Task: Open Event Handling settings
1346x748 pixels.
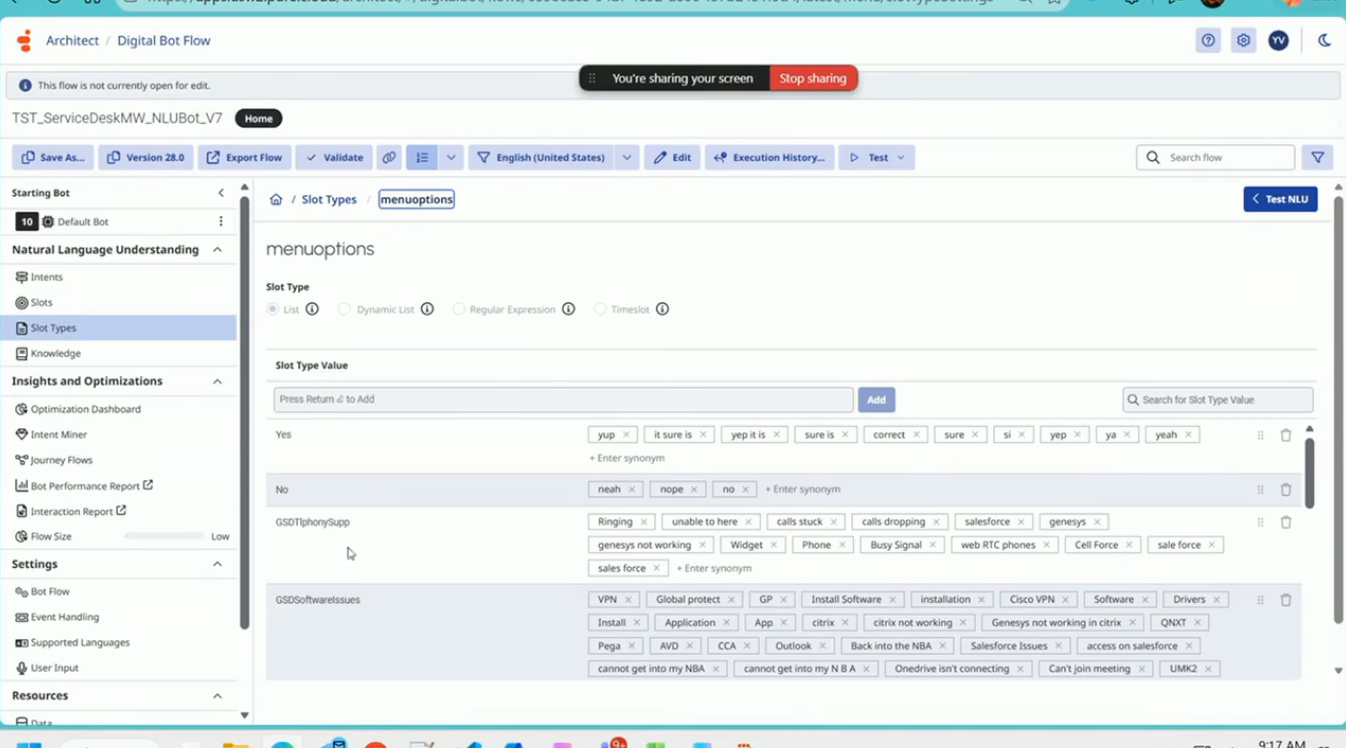Action: [65, 618]
